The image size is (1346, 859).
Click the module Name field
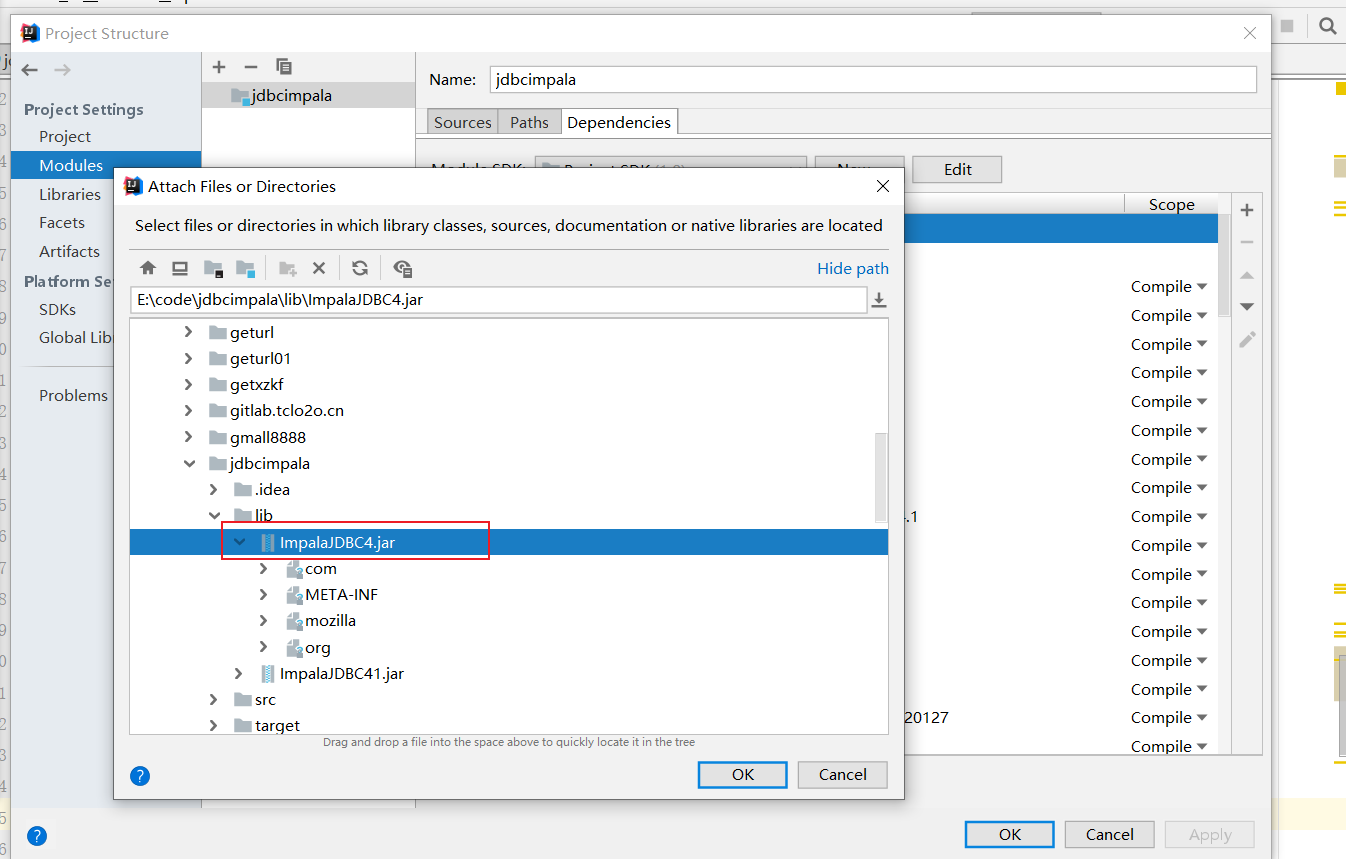[x=873, y=79]
